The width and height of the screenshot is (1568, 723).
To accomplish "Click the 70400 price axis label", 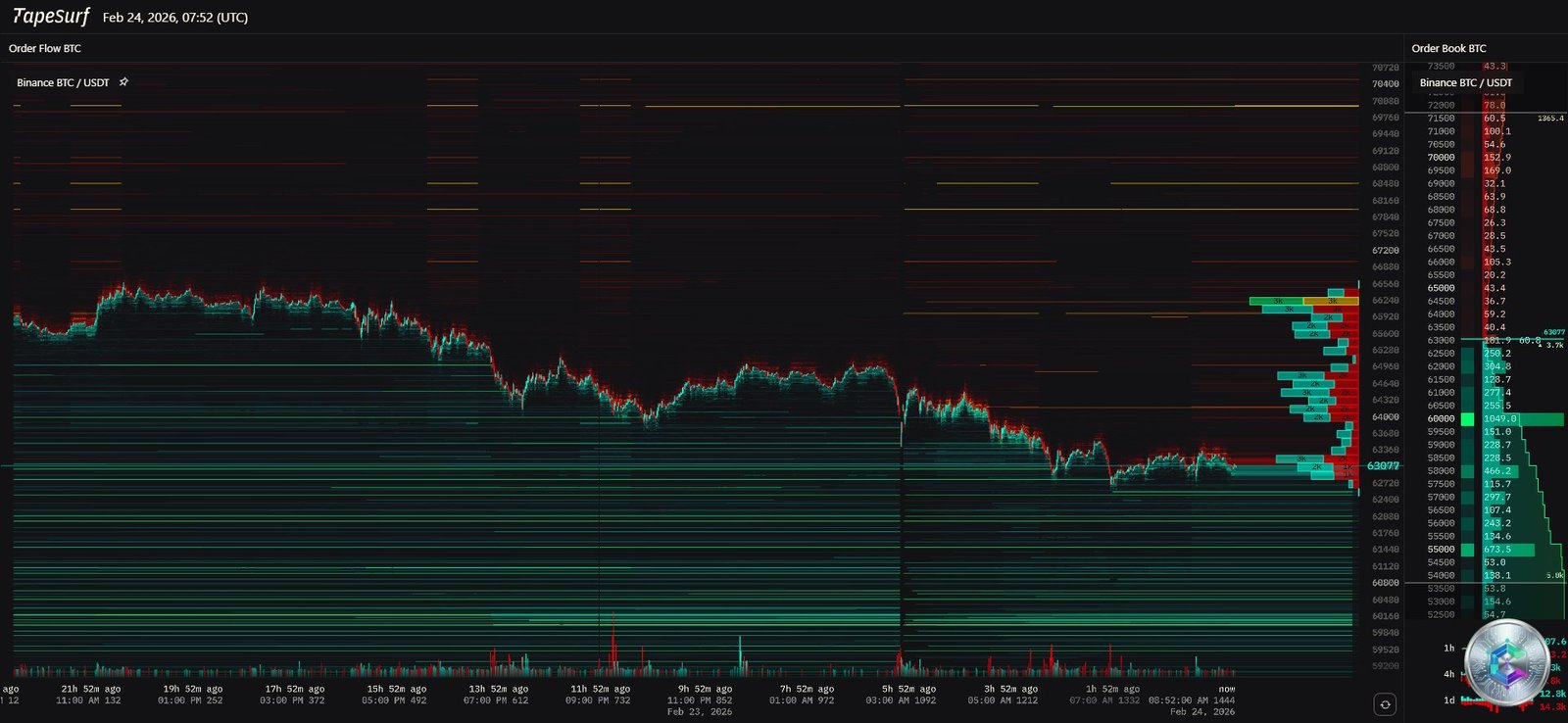I will (x=1385, y=84).
